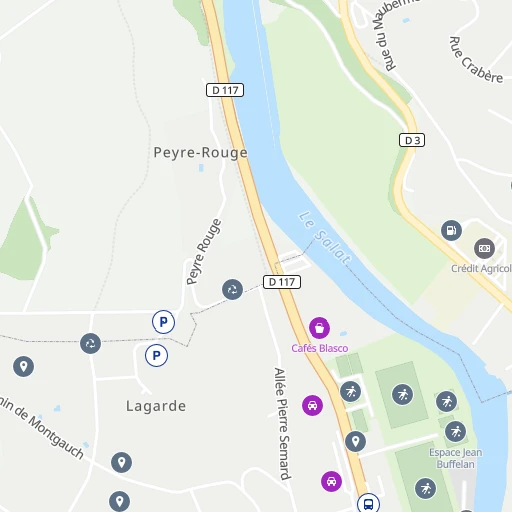The image size is (512, 512).
Task: Click the lower purple car icon
Action: point(331,481)
